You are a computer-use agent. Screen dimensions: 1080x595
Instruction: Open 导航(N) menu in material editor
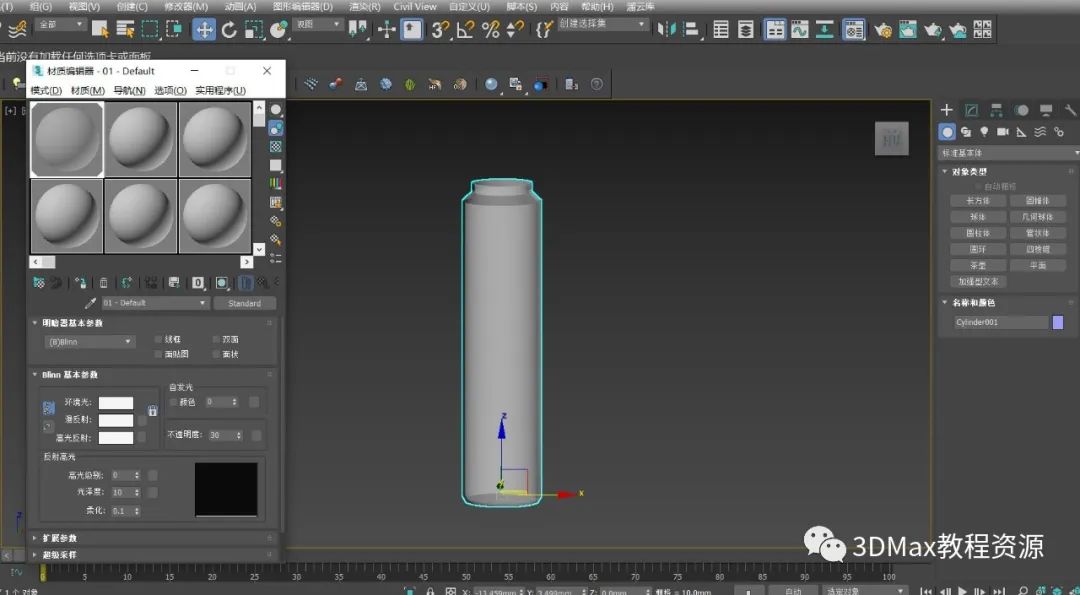coord(128,90)
